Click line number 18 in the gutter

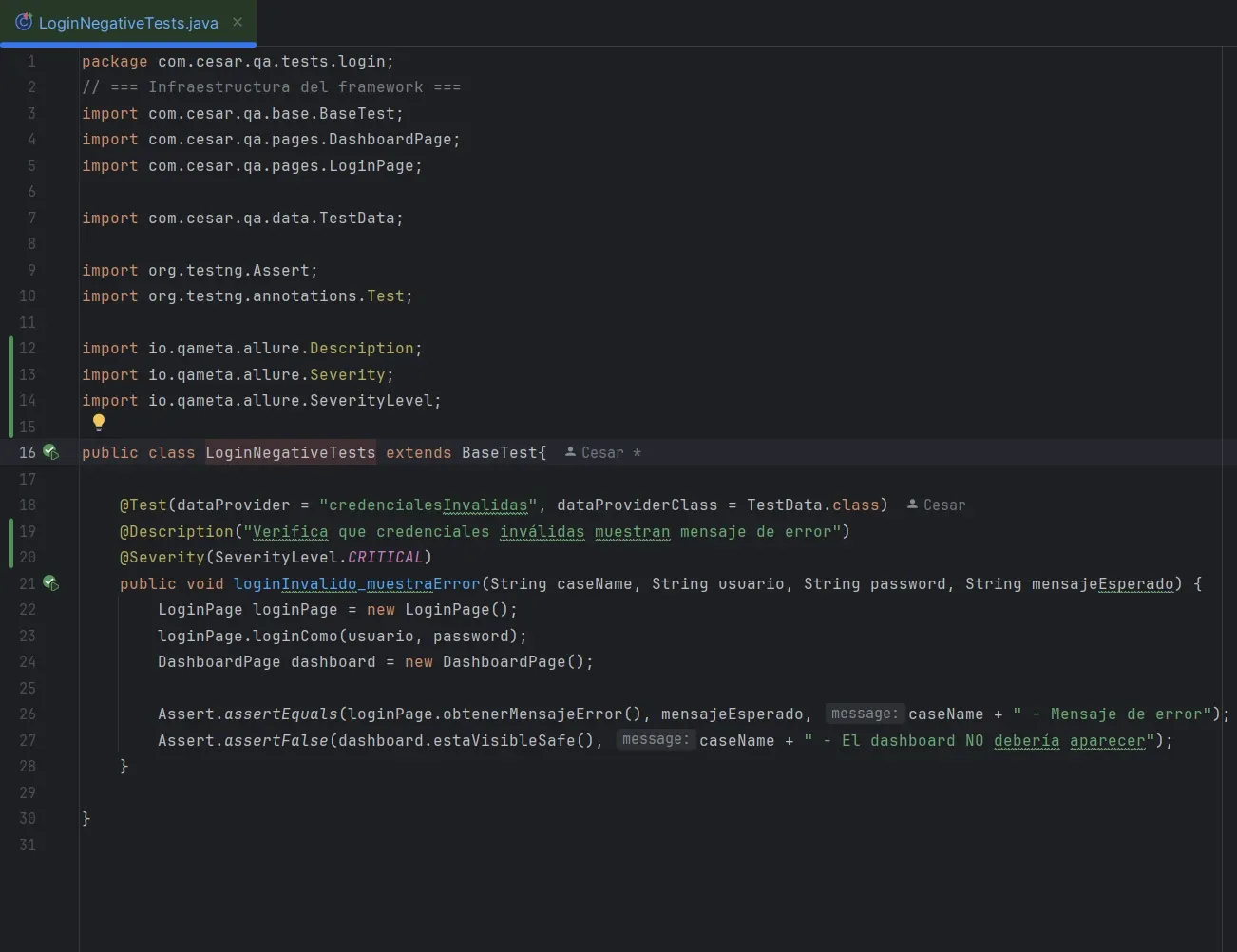click(27, 505)
